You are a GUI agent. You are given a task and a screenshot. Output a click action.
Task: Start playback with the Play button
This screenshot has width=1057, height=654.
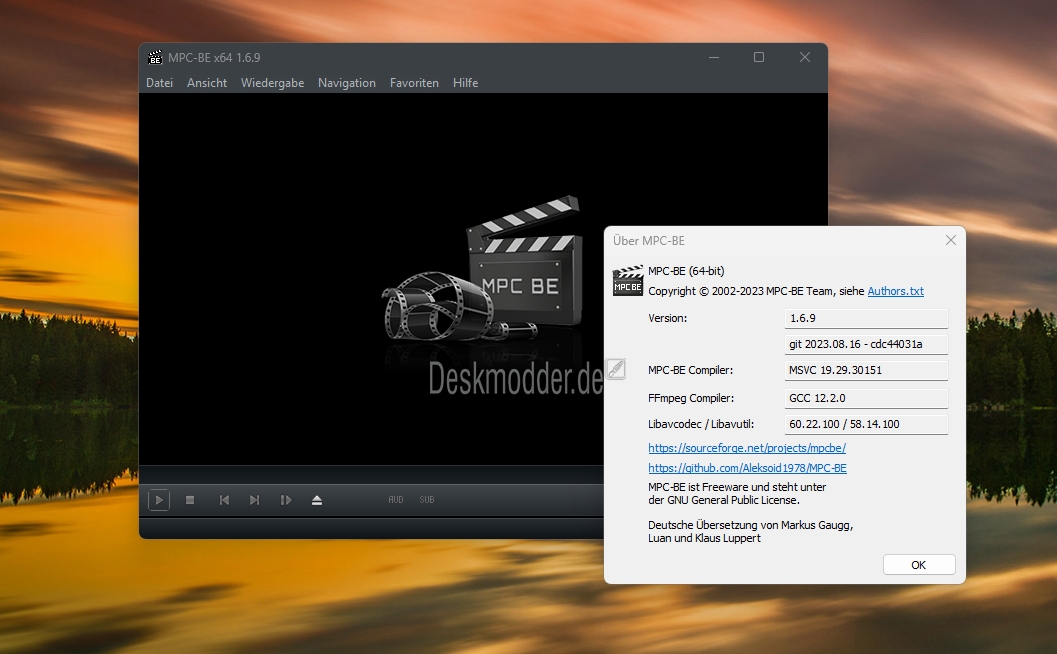(x=159, y=500)
